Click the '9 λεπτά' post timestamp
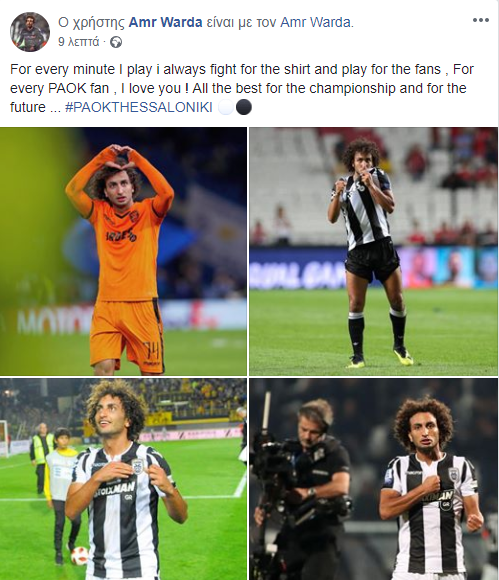The width and height of the screenshot is (499, 580). (x=78, y=43)
